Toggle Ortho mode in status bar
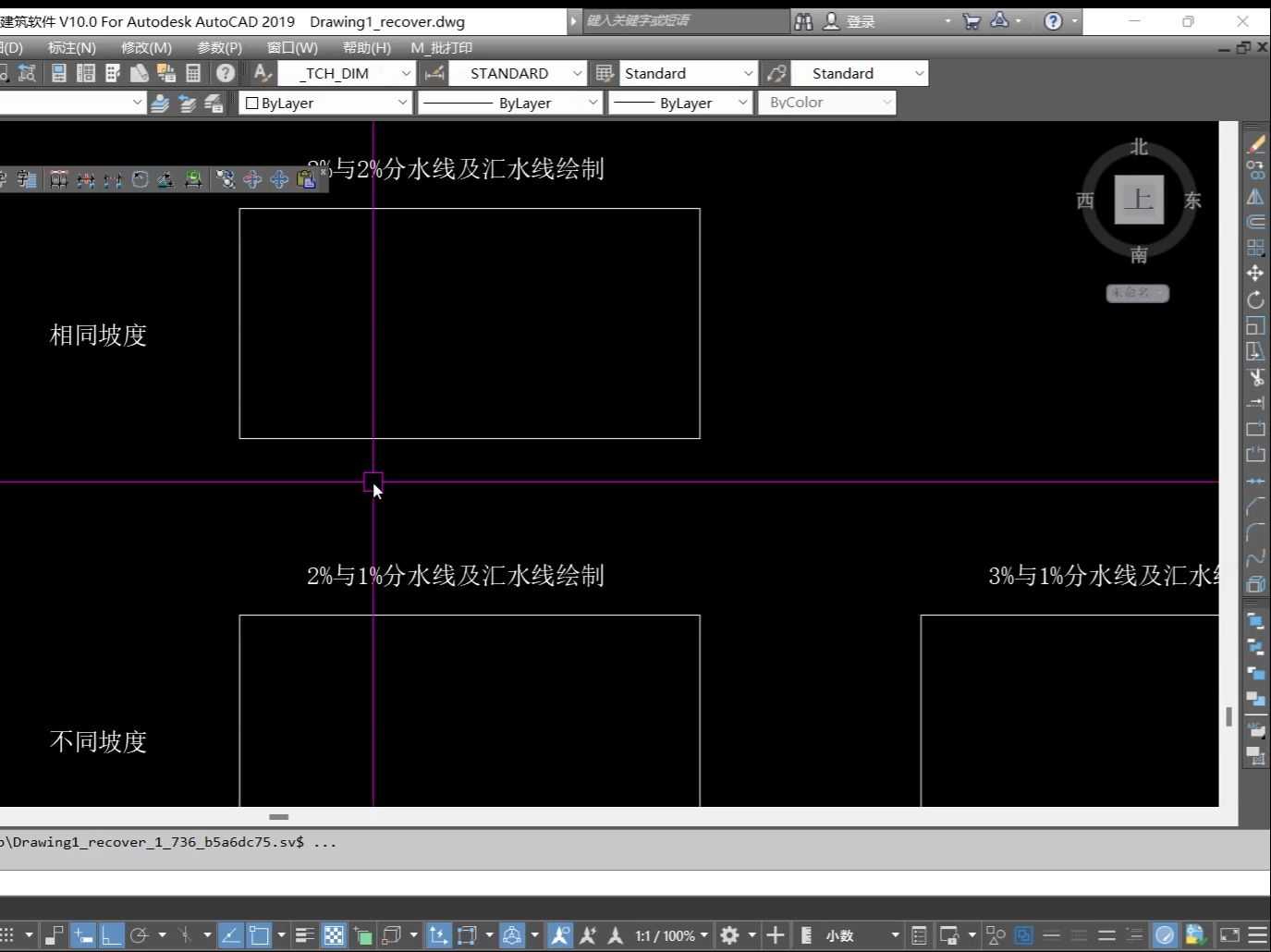 click(x=111, y=935)
